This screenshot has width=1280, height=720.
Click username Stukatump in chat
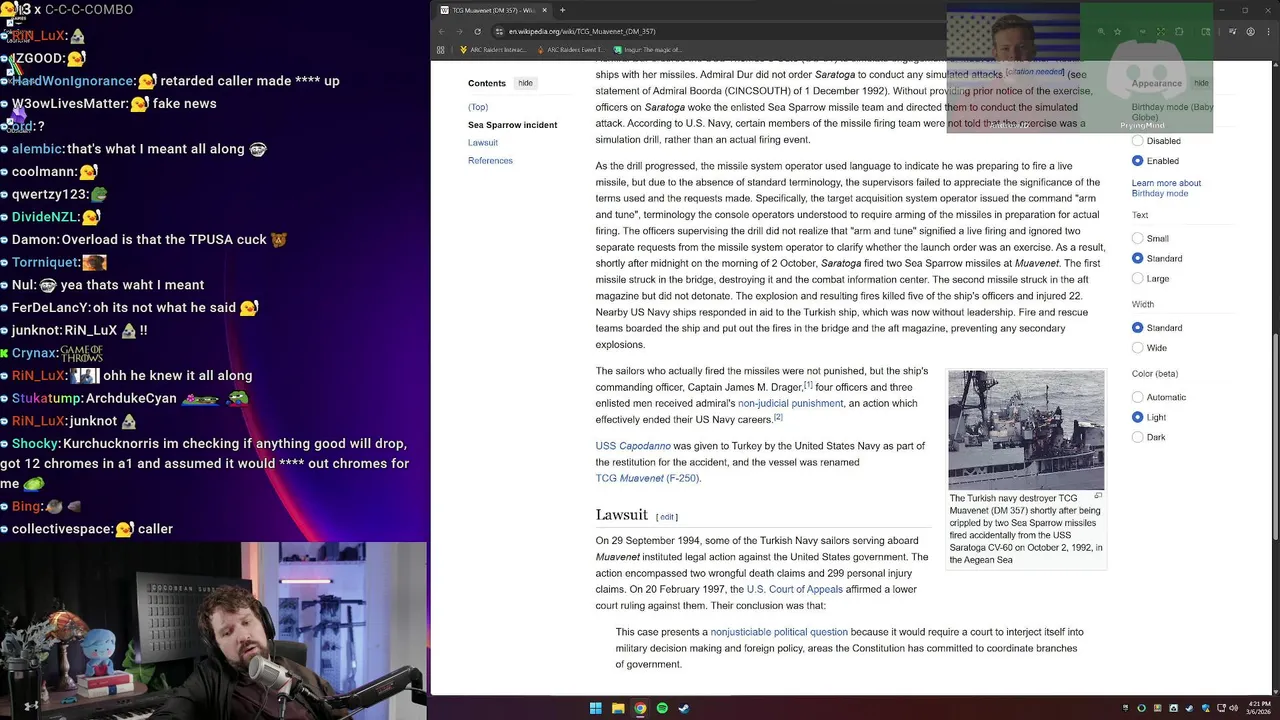click(x=46, y=398)
